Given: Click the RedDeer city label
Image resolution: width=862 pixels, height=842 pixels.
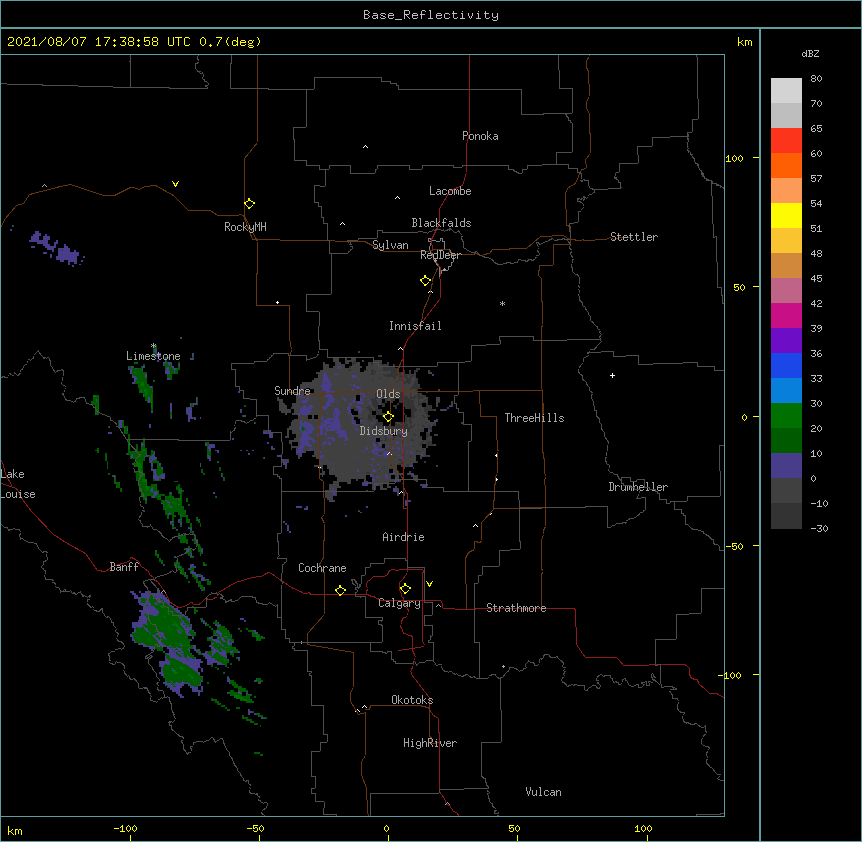Looking at the screenshot, I should tap(440, 255).
